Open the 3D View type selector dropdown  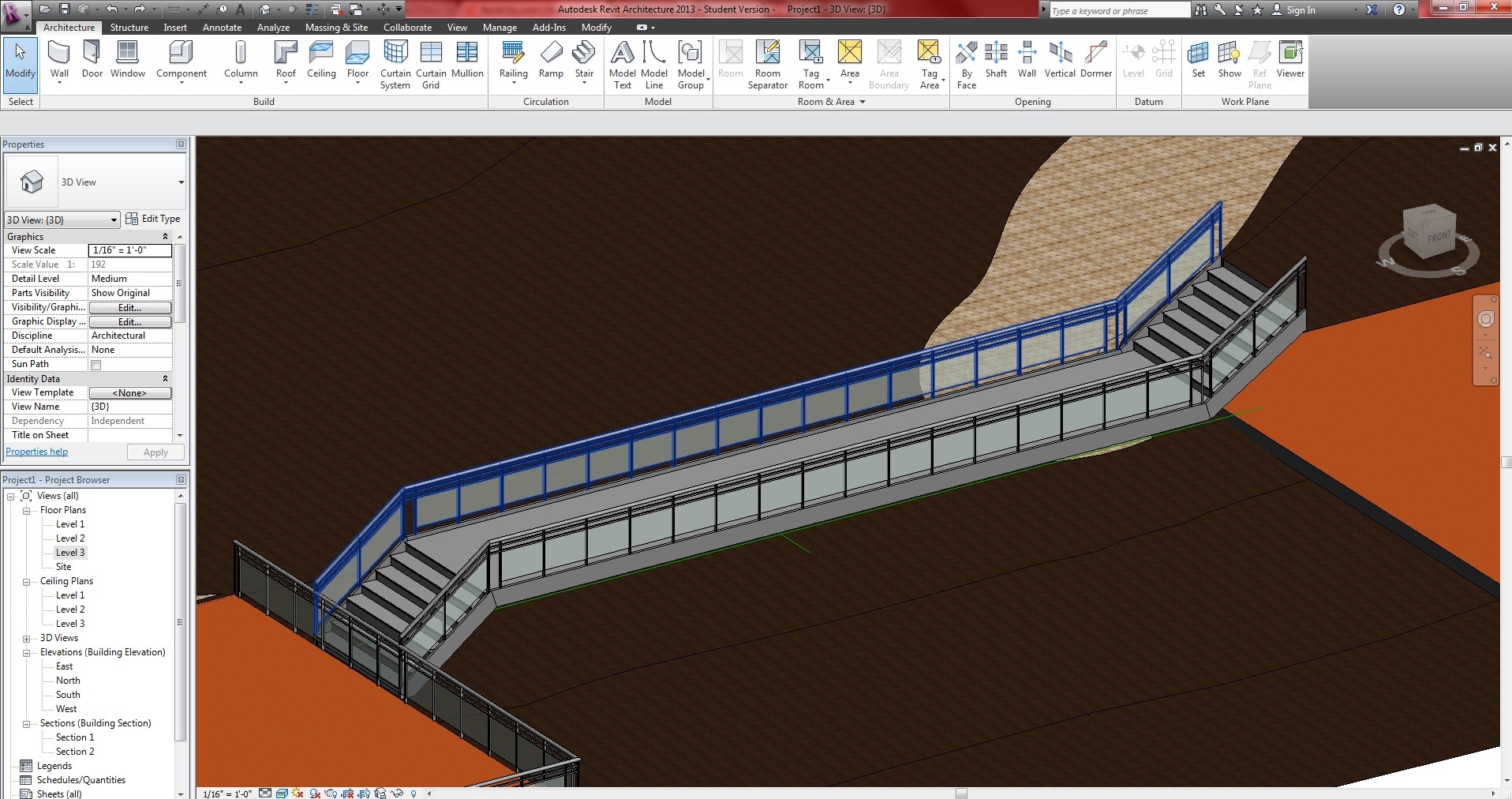point(181,182)
